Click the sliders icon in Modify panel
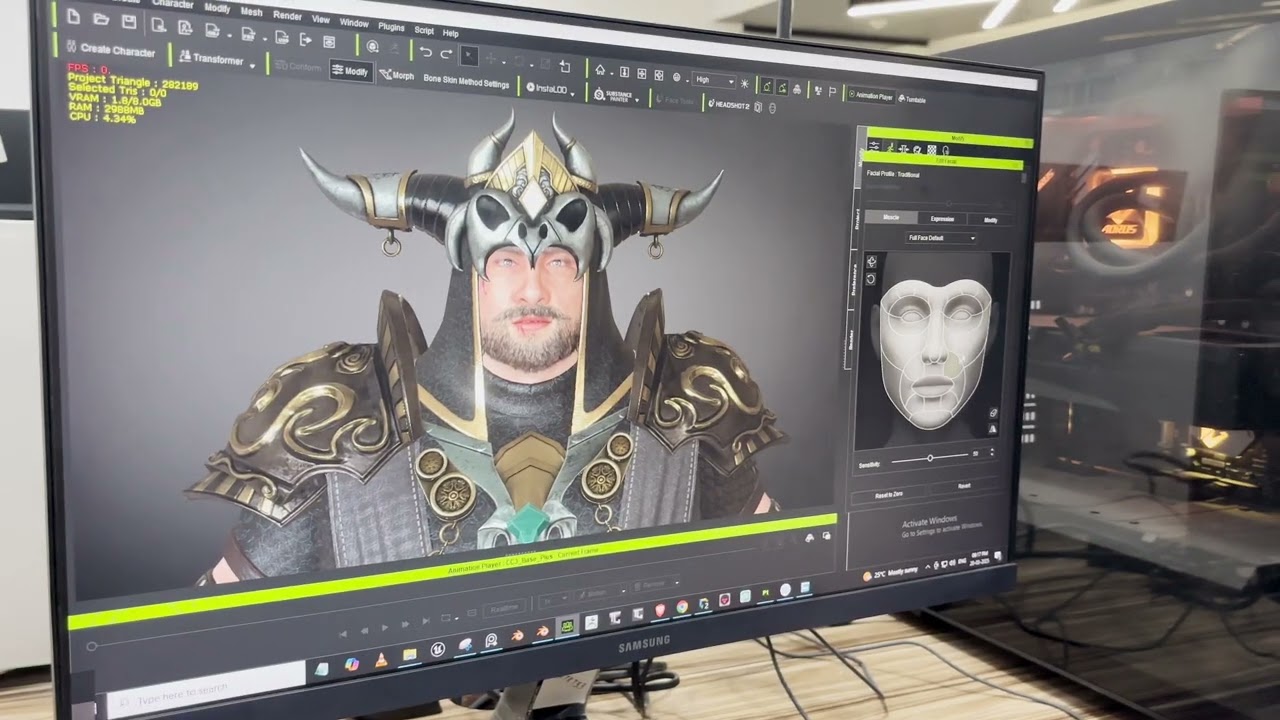1280x720 pixels. coord(873,146)
